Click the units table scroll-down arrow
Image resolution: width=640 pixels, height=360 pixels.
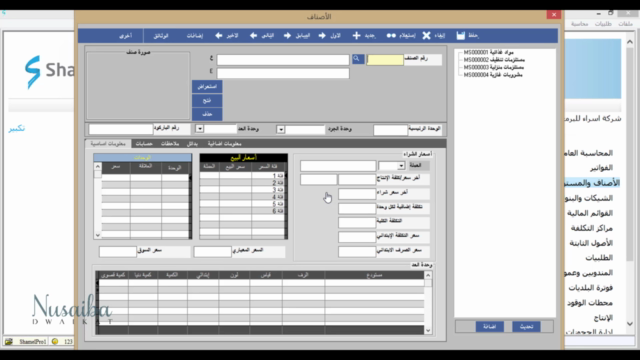(98, 235)
